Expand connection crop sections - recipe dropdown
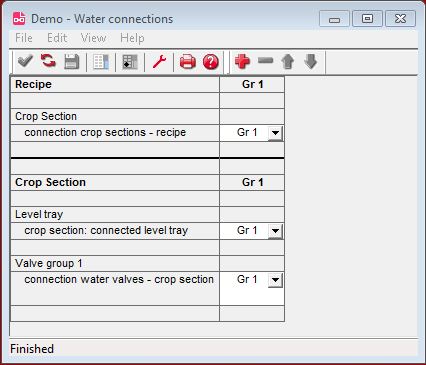Viewport: 426px width, 365px height. tap(275, 133)
